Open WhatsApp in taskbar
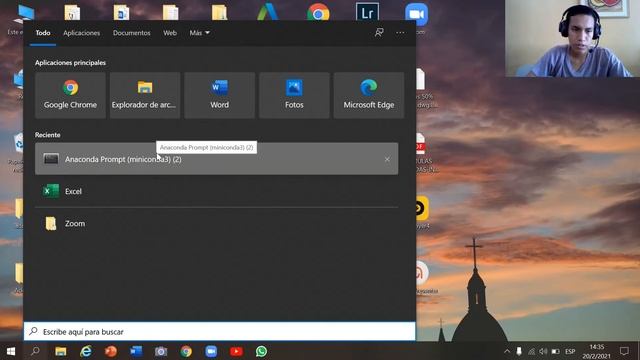 tap(261, 351)
